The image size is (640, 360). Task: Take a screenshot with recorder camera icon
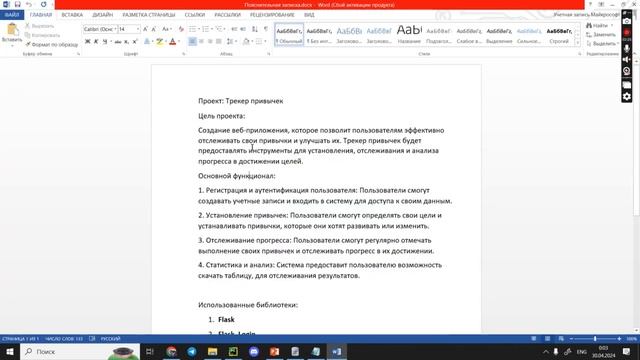click(627, 20)
